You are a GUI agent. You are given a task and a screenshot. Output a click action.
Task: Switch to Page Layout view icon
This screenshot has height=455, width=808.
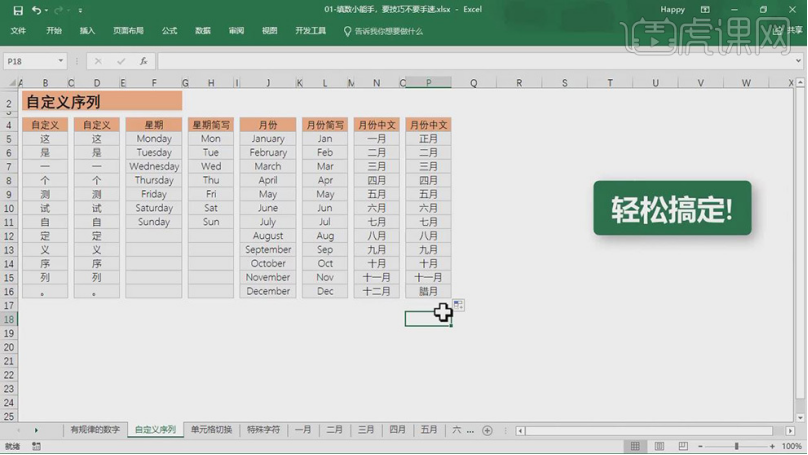[x=659, y=446]
